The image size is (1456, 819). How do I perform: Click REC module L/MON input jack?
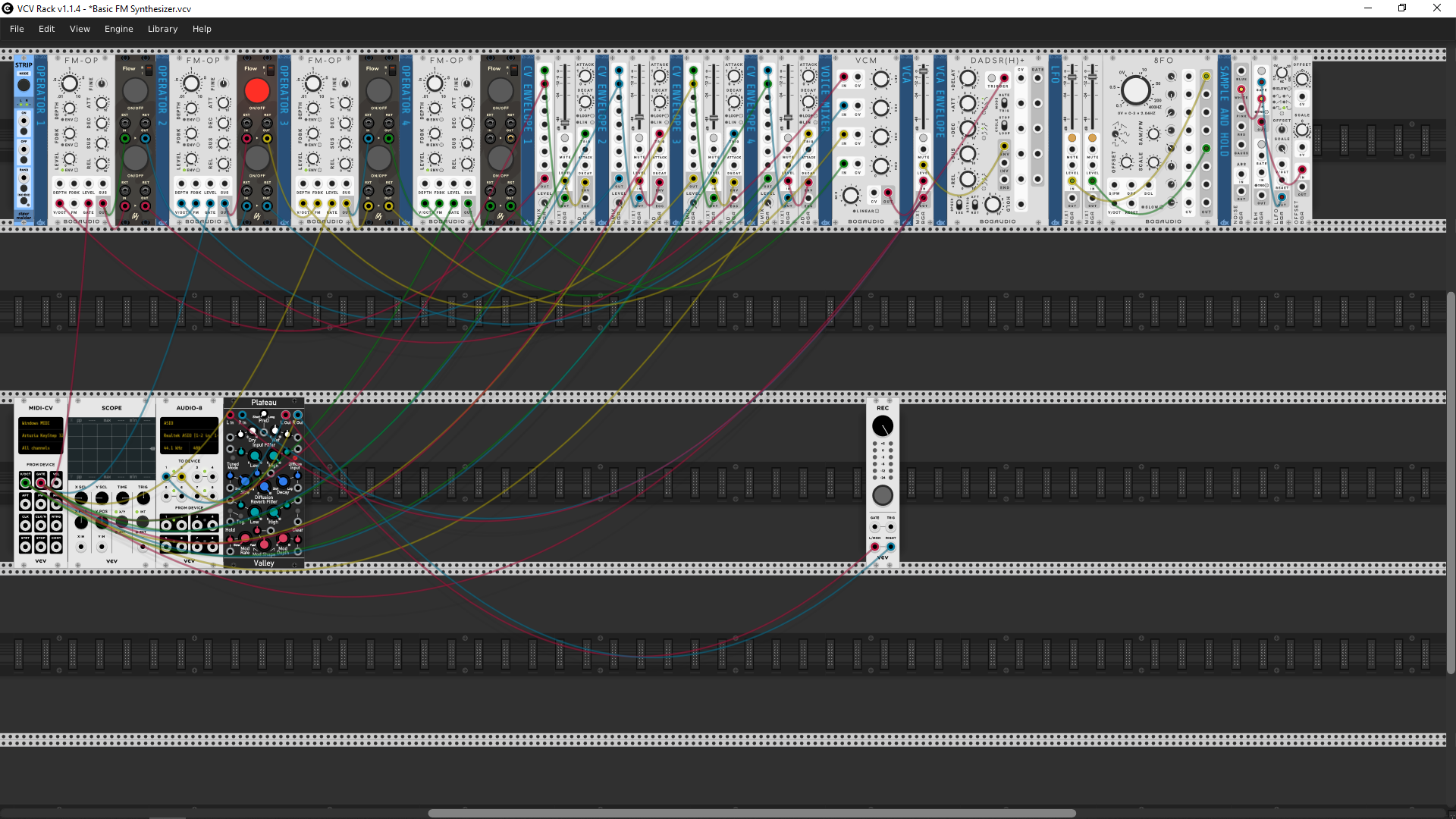pos(874,547)
